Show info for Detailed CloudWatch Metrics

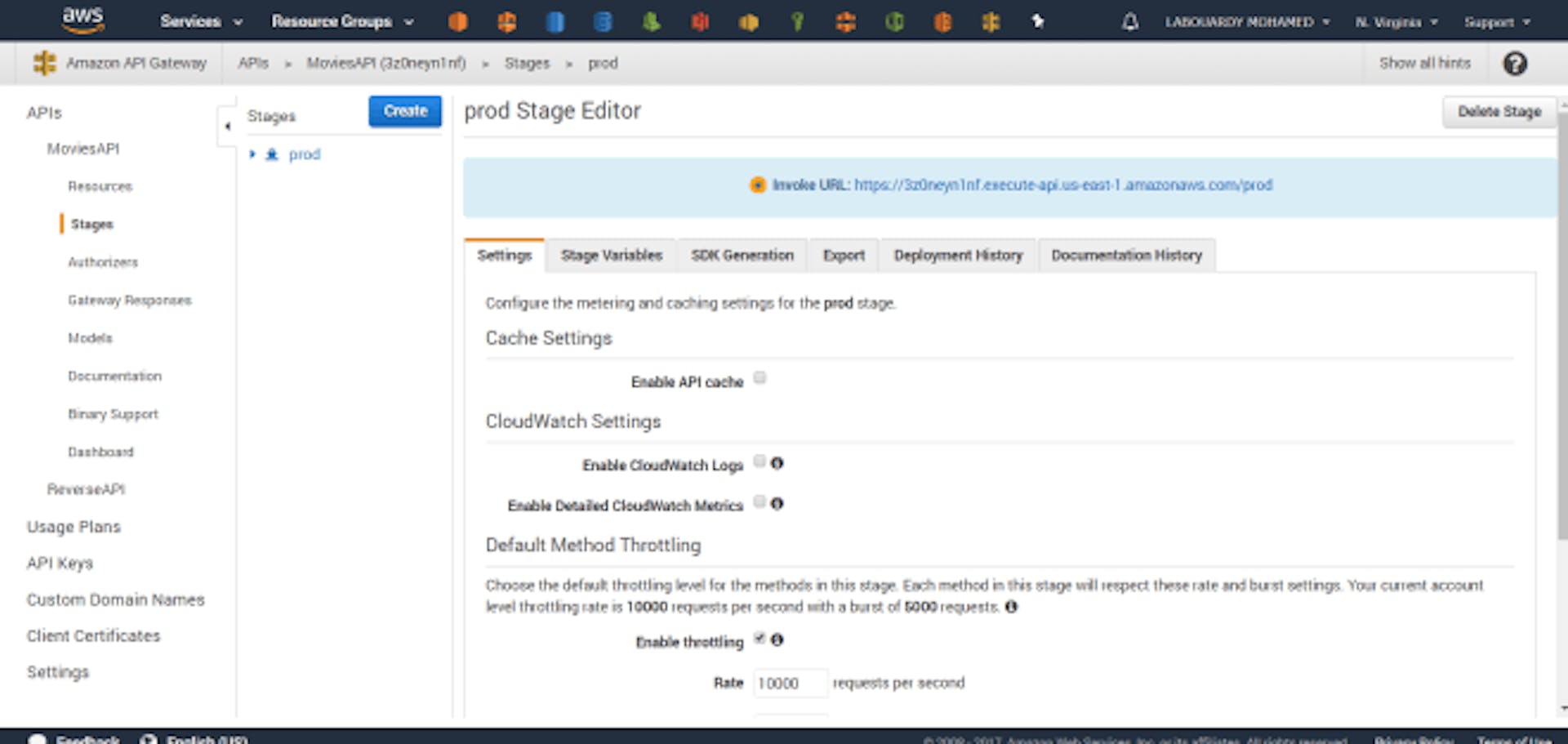coord(777,503)
